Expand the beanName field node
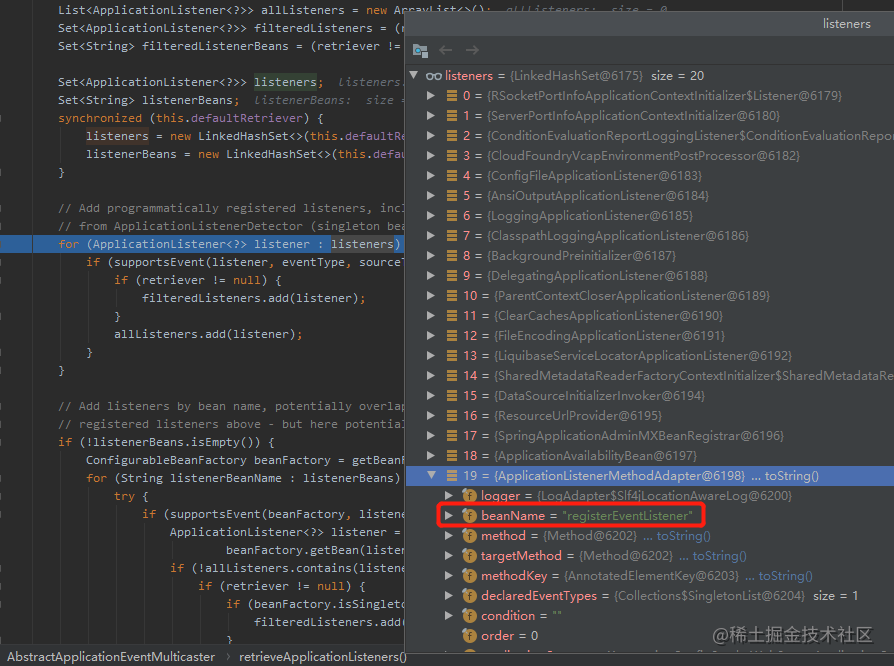 pos(449,515)
